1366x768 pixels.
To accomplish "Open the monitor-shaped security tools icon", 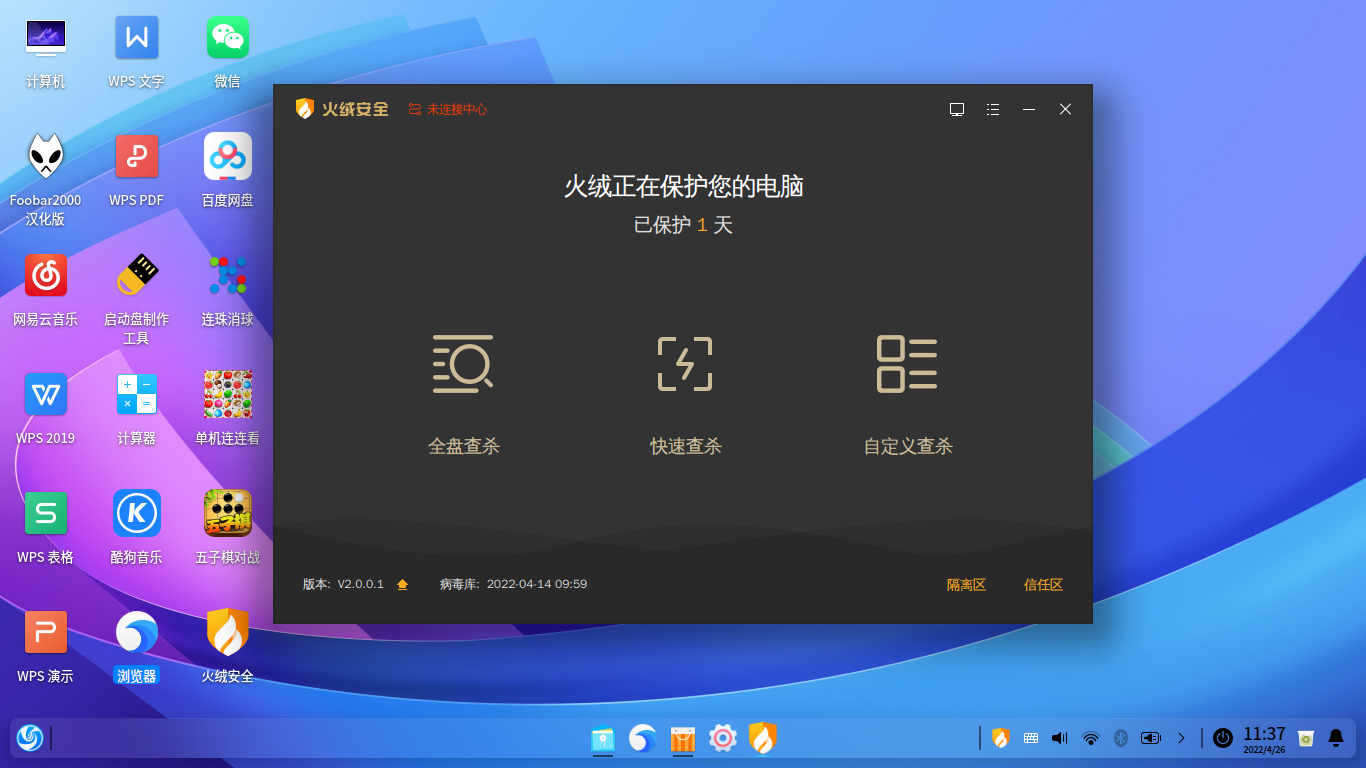I will pos(957,109).
